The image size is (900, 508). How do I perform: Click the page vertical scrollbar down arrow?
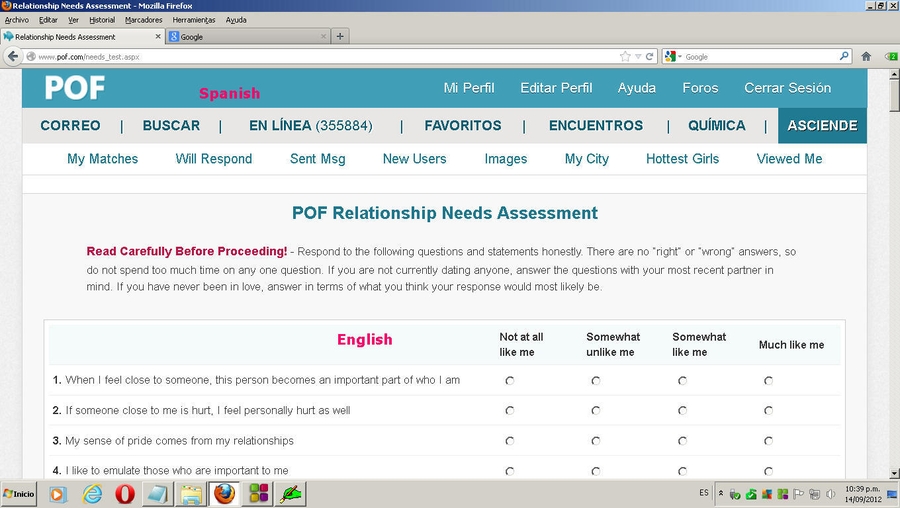(892, 473)
